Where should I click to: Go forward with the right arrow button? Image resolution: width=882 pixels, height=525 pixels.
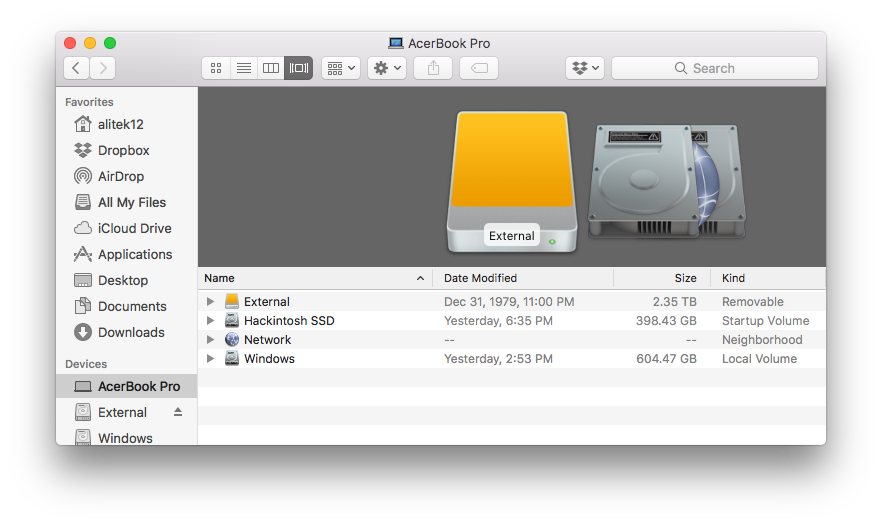click(103, 68)
